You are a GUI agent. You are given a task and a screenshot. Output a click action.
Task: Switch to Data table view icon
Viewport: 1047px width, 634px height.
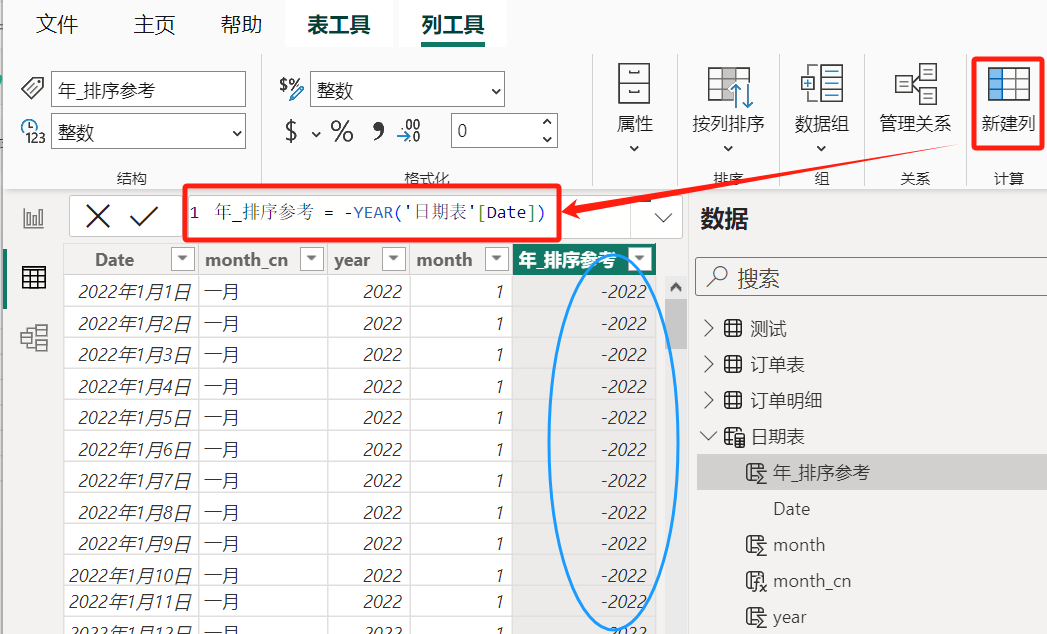(33, 277)
